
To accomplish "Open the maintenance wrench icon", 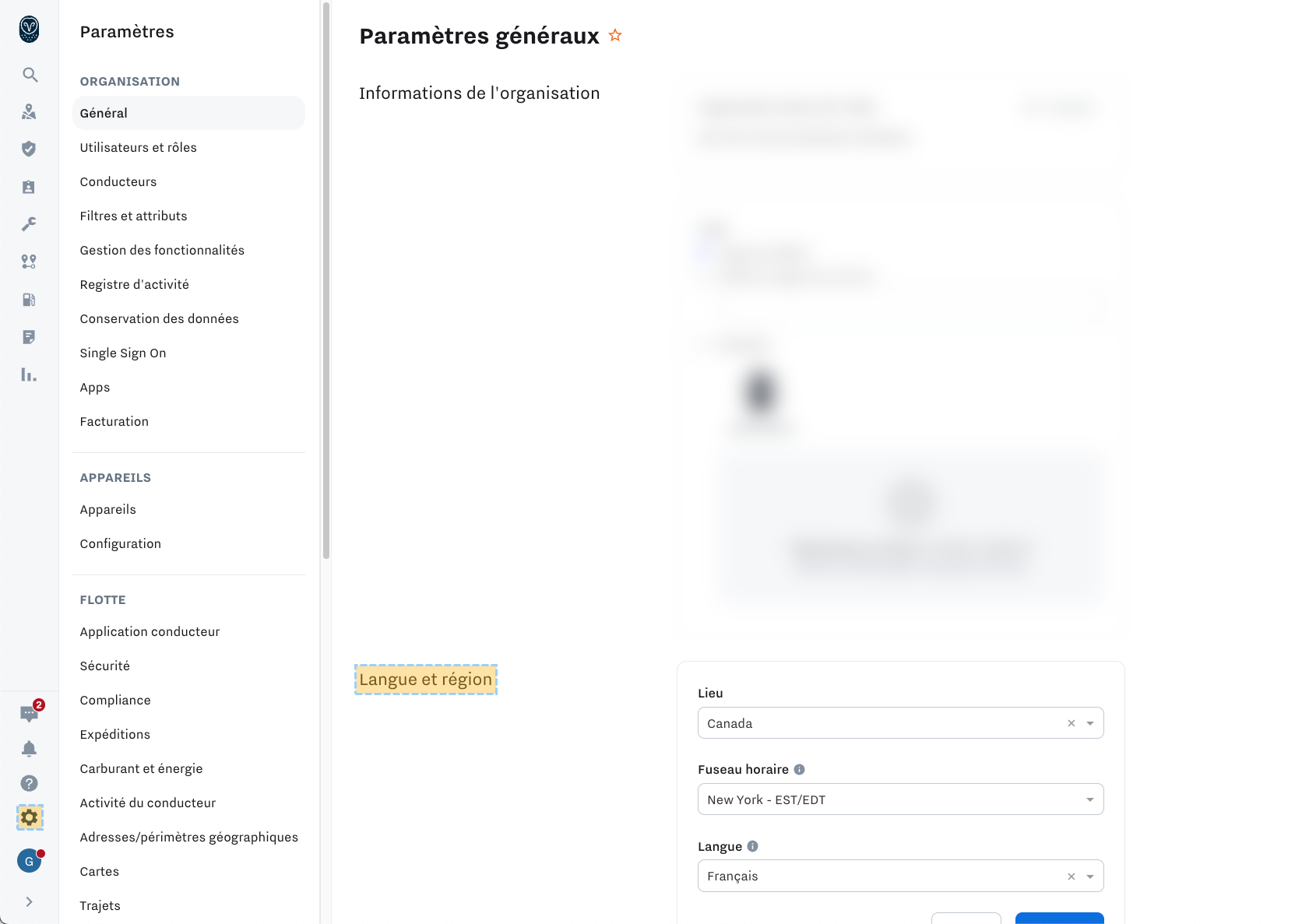I will tap(29, 224).
